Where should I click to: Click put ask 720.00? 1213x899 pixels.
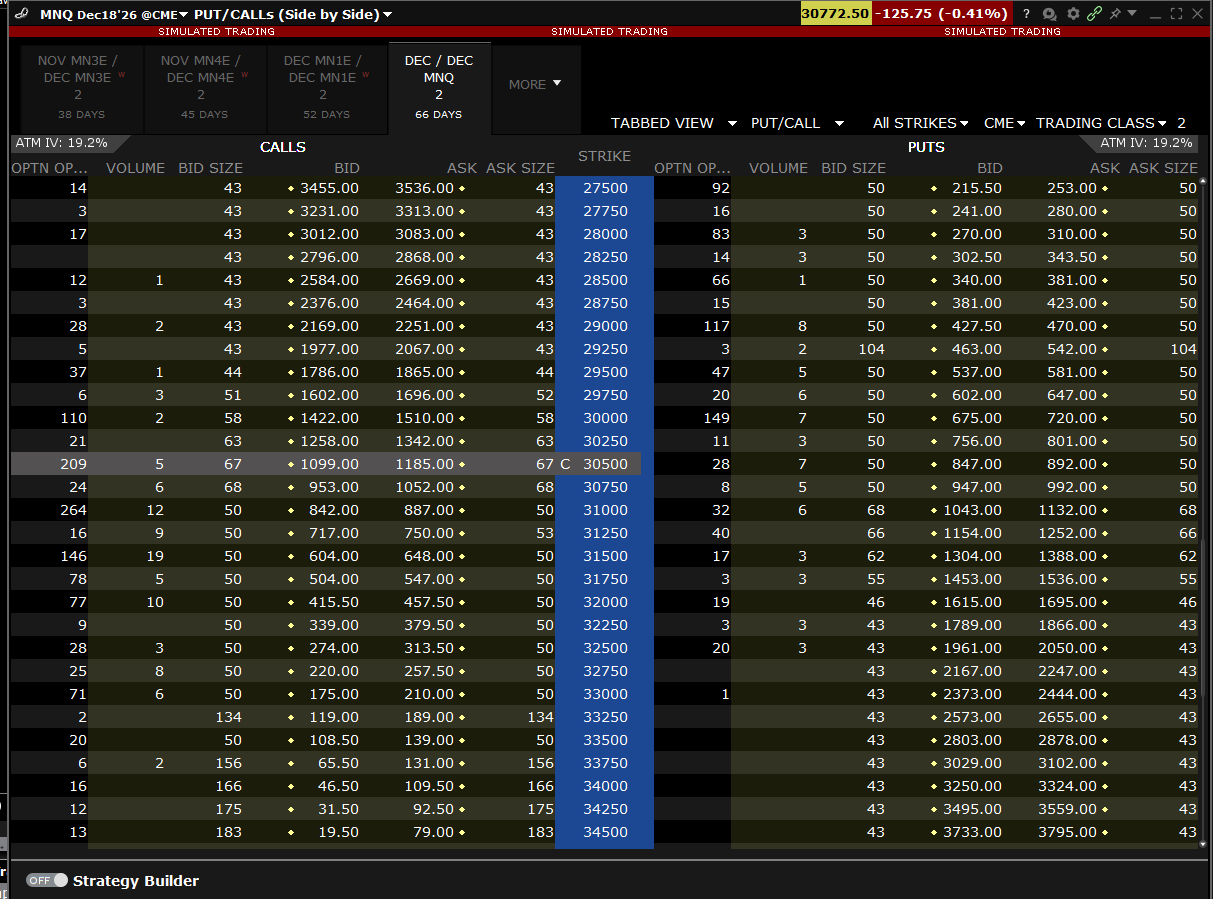coord(1071,418)
